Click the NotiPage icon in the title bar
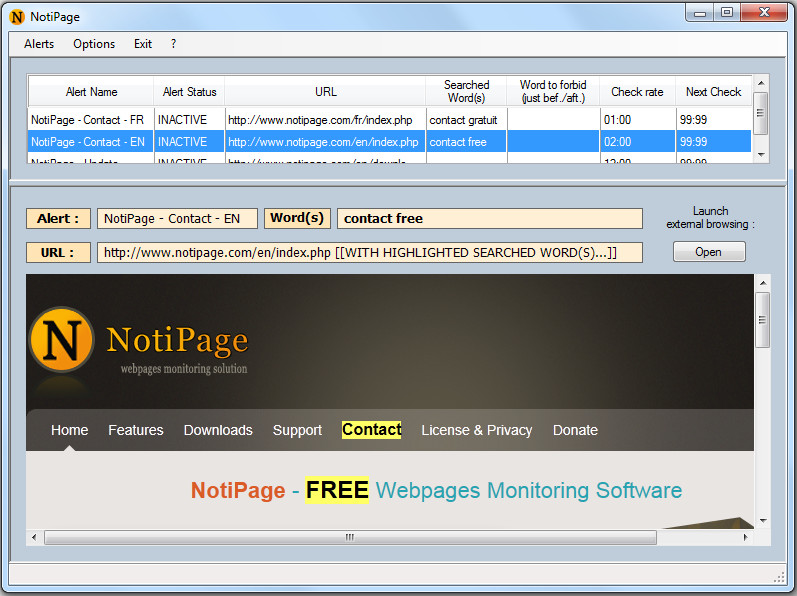This screenshot has height=596, width=797. pyautogui.click(x=17, y=17)
